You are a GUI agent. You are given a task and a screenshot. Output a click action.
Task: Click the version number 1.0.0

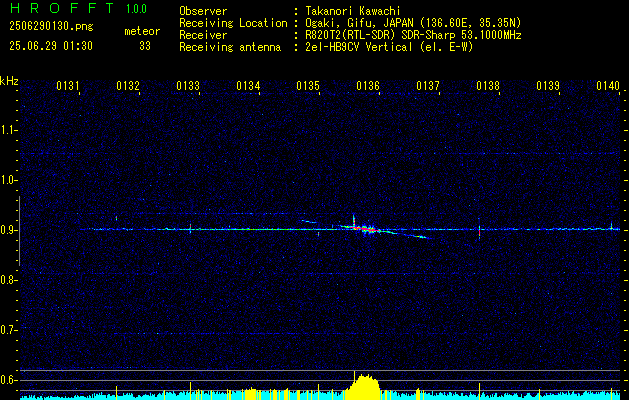[x=136, y=8]
